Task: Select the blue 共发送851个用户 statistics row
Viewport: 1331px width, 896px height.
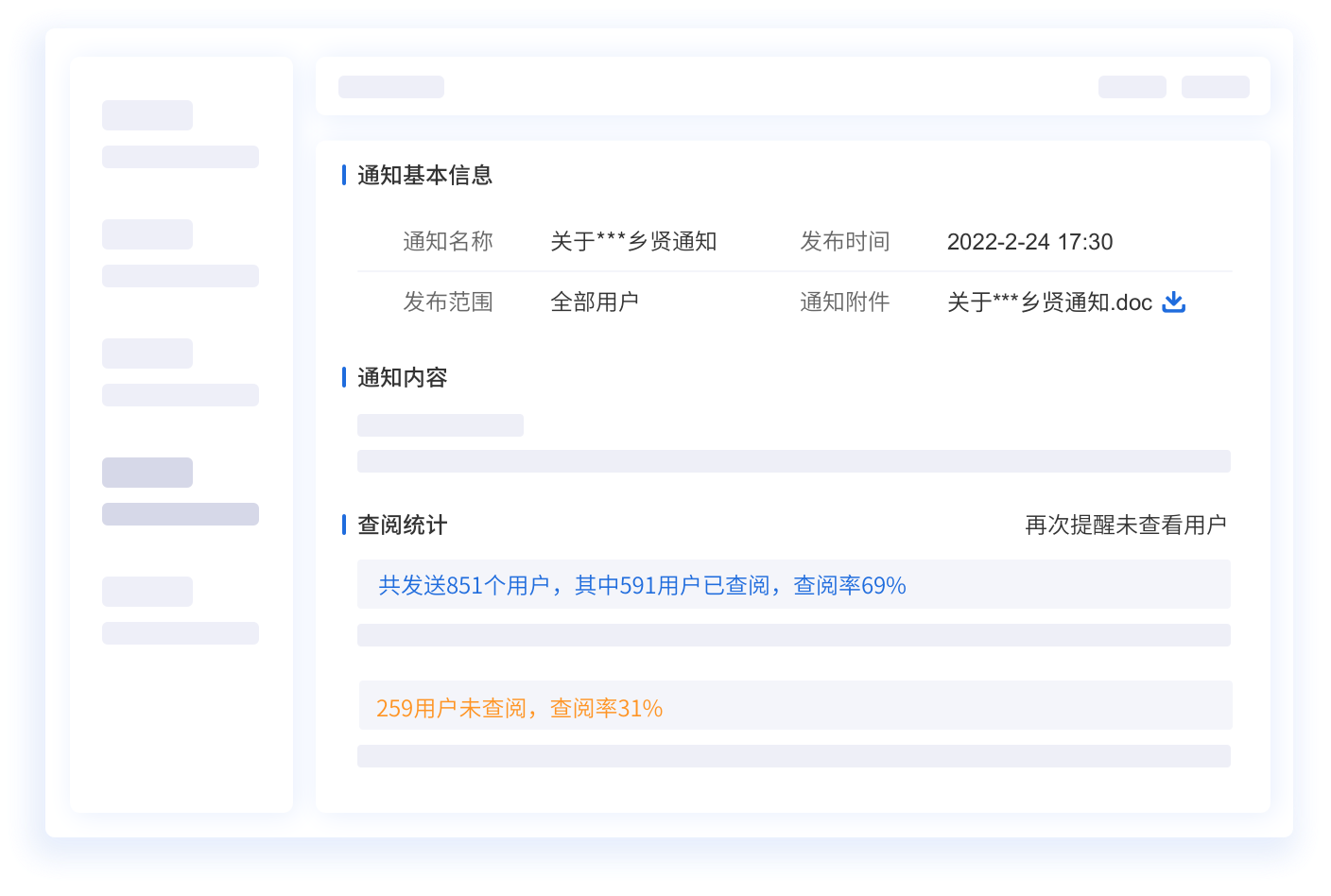Action: click(793, 585)
